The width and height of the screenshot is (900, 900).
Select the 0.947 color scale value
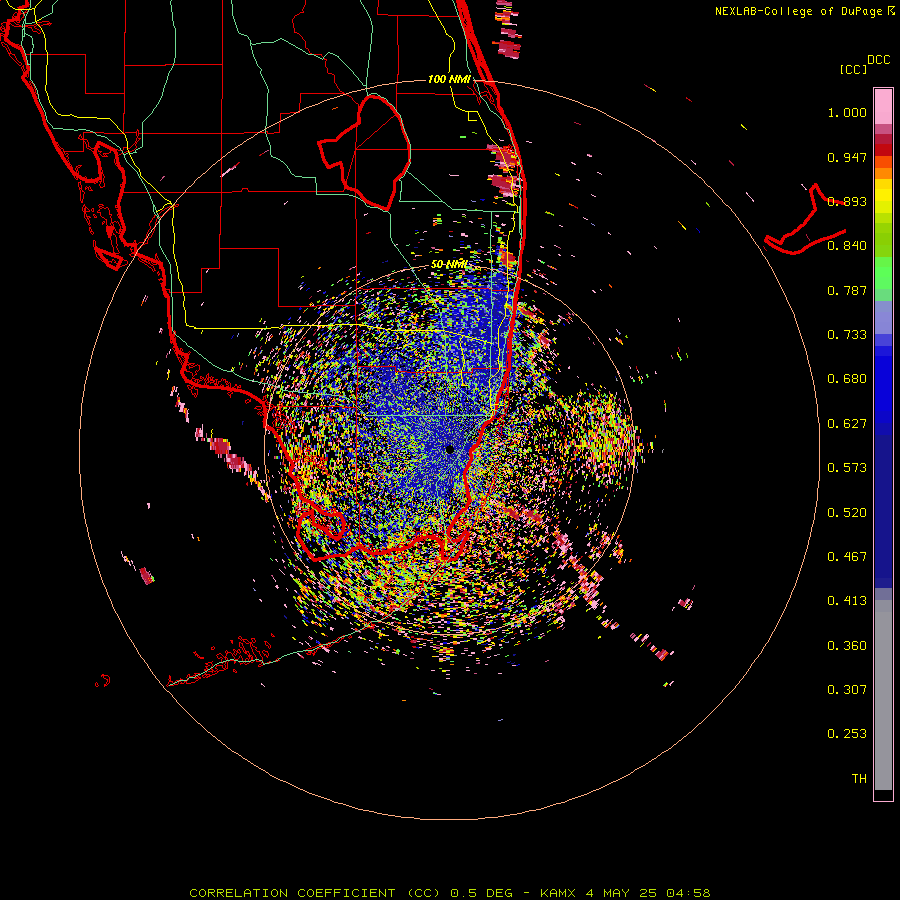tap(847, 157)
